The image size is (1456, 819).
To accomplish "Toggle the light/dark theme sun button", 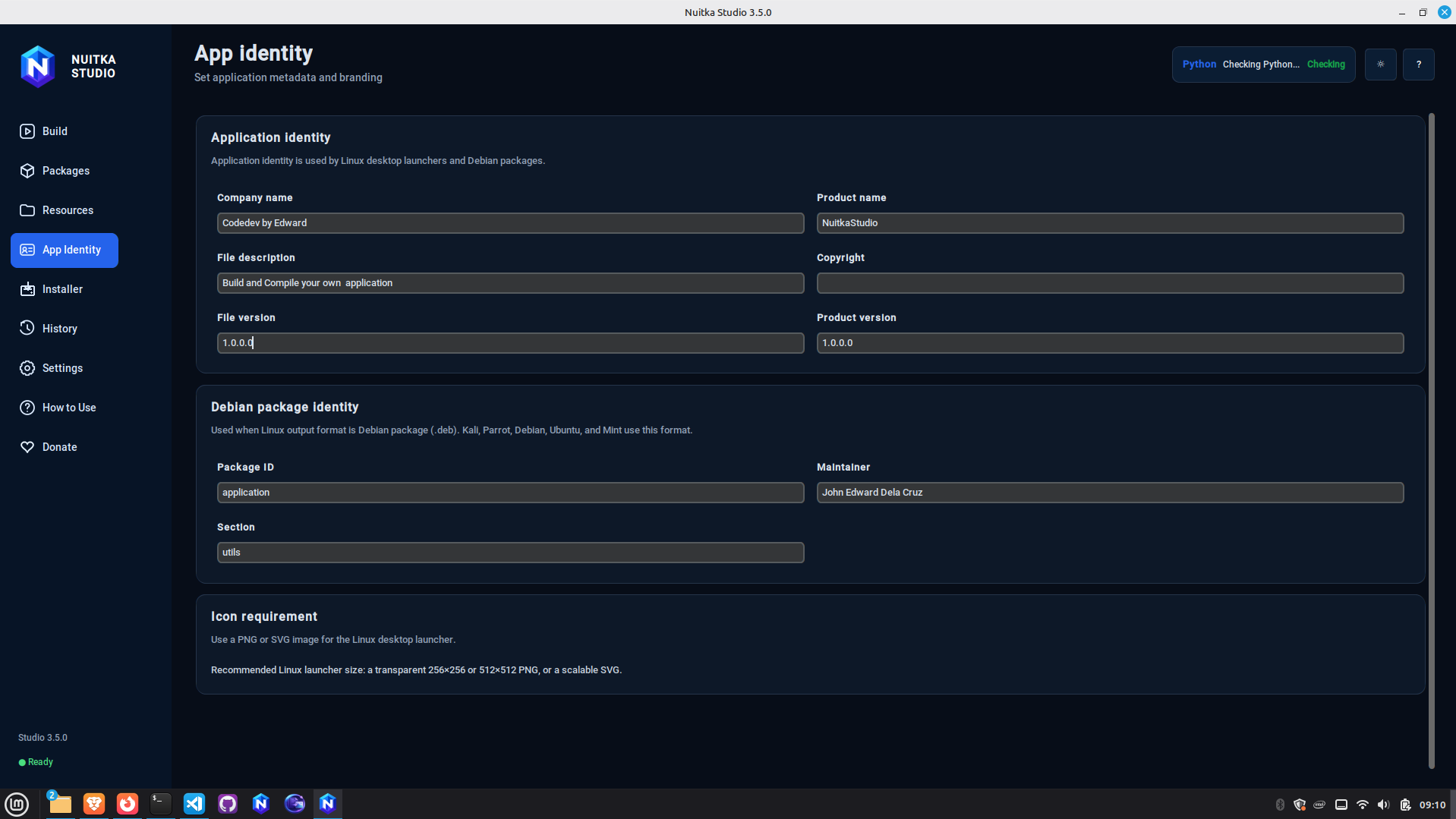I will (x=1380, y=65).
